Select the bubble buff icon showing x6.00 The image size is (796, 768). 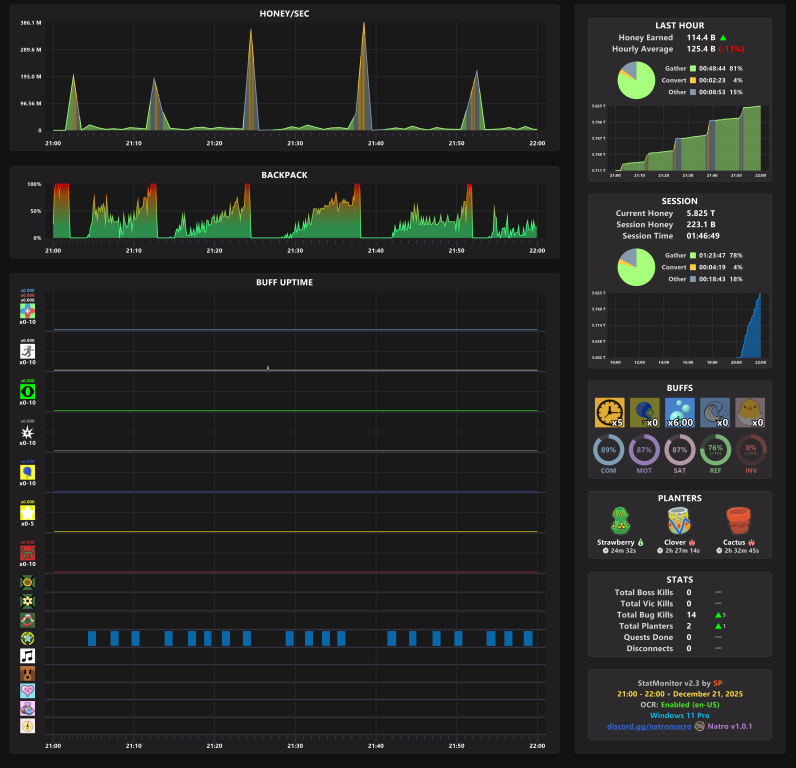(680, 412)
